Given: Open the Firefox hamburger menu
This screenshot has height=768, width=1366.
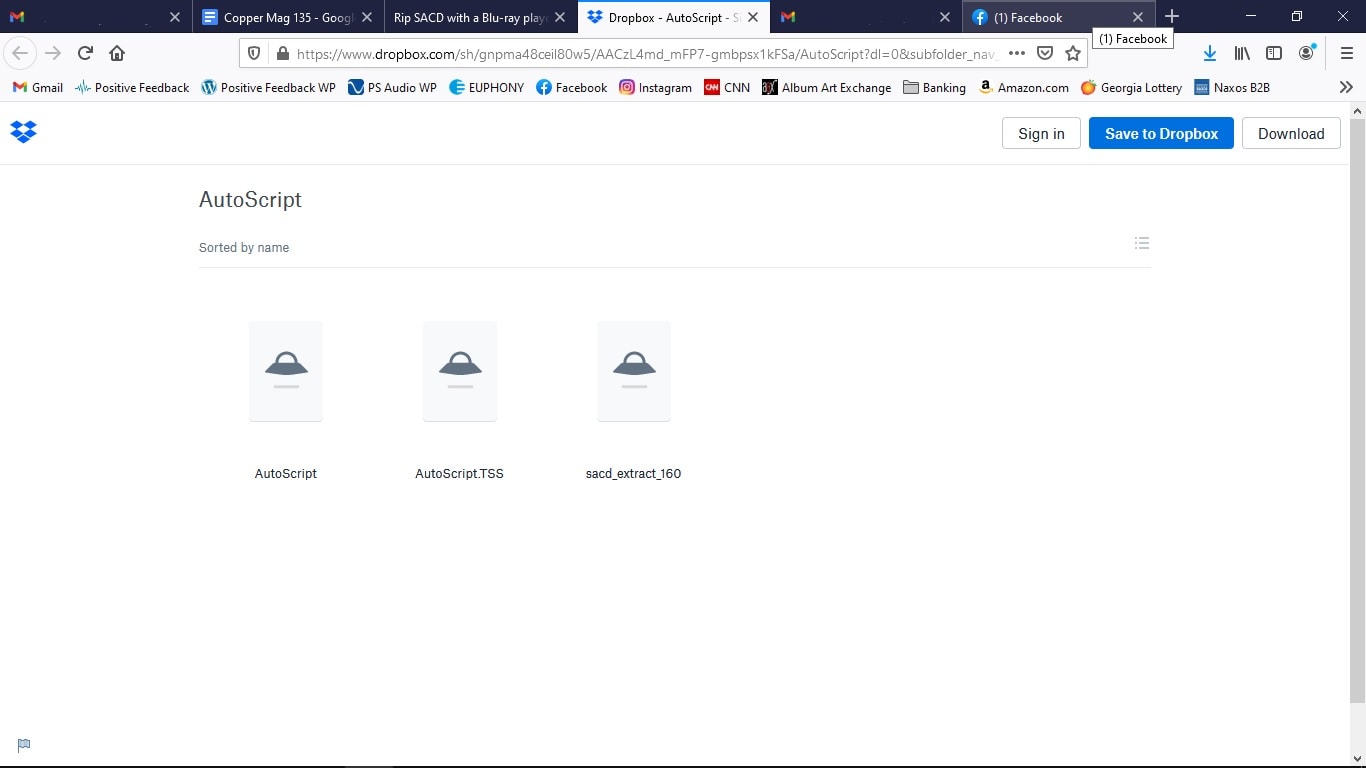Looking at the screenshot, I should [x=1346, y=53].
